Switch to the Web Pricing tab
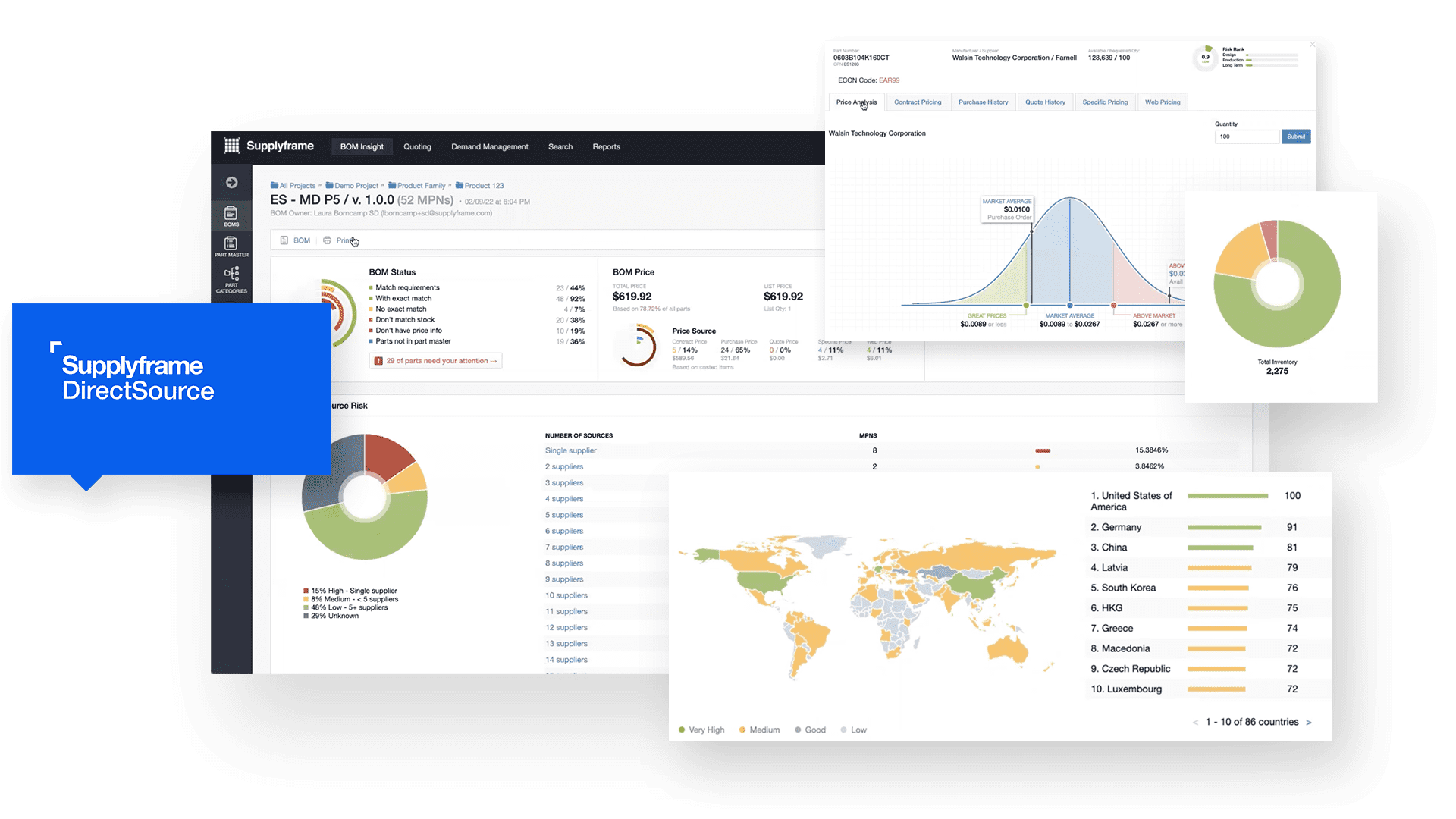Screen dimensions: 1456x819 pyautogui.click(x=1163, y=102)
